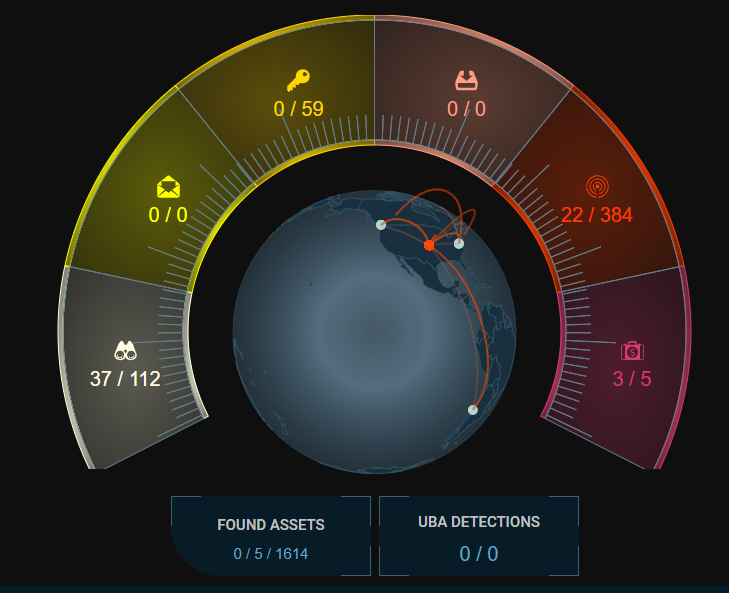
Task: Open the 0 / 59 key count
Action: pos(299,109)
